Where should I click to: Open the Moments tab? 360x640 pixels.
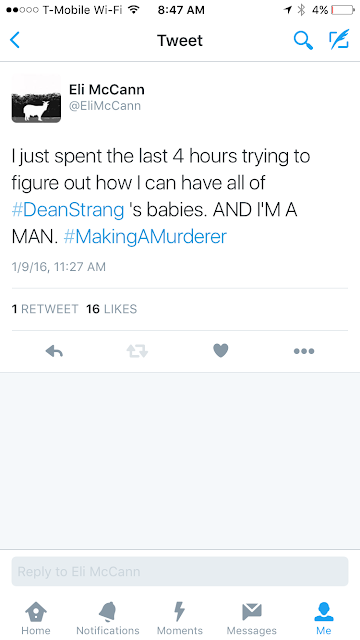point(180,618)
